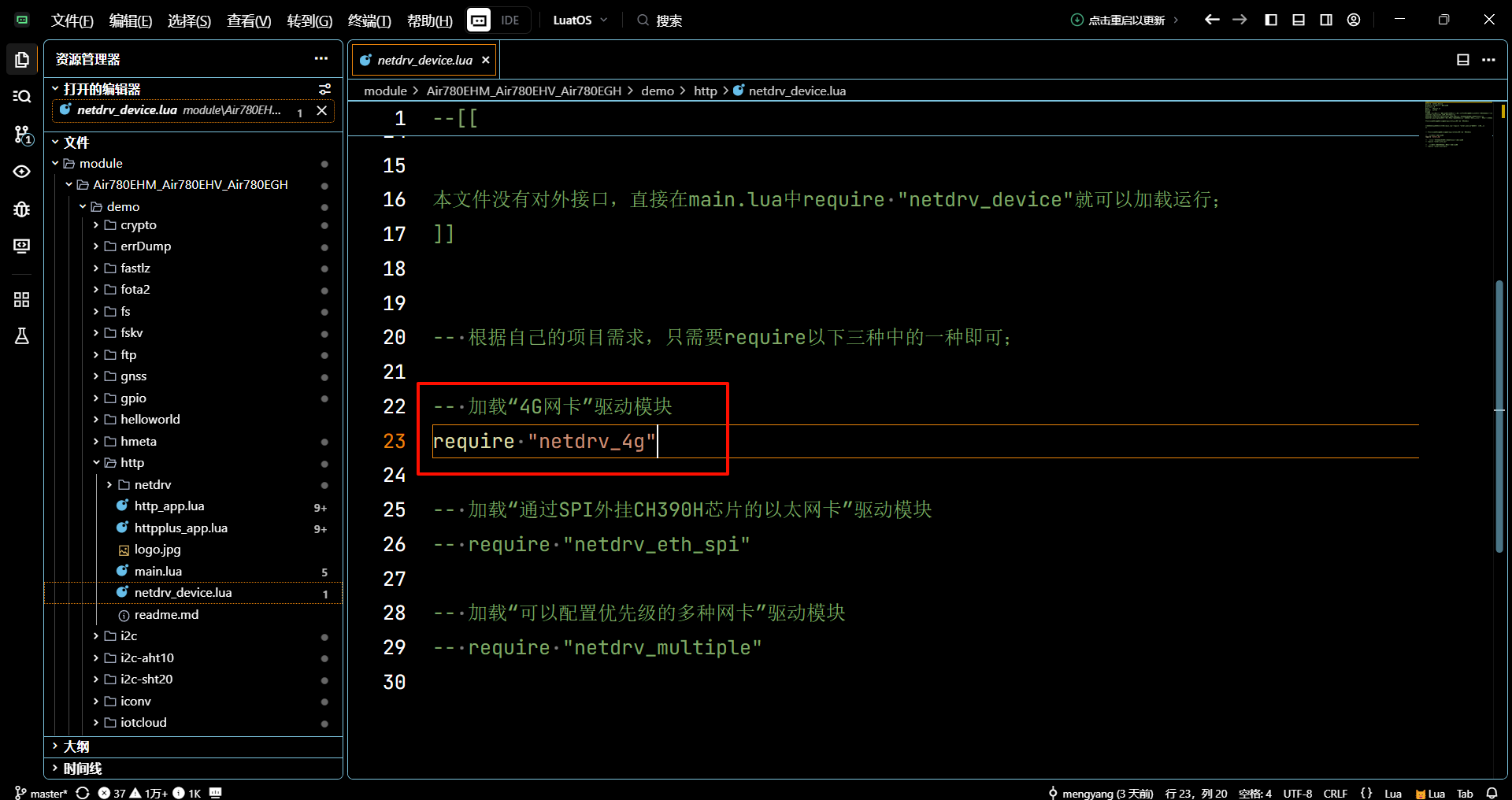Toggle the secondary sidebar layout button
The image size is (1512, 800).
coord(1326,20)
